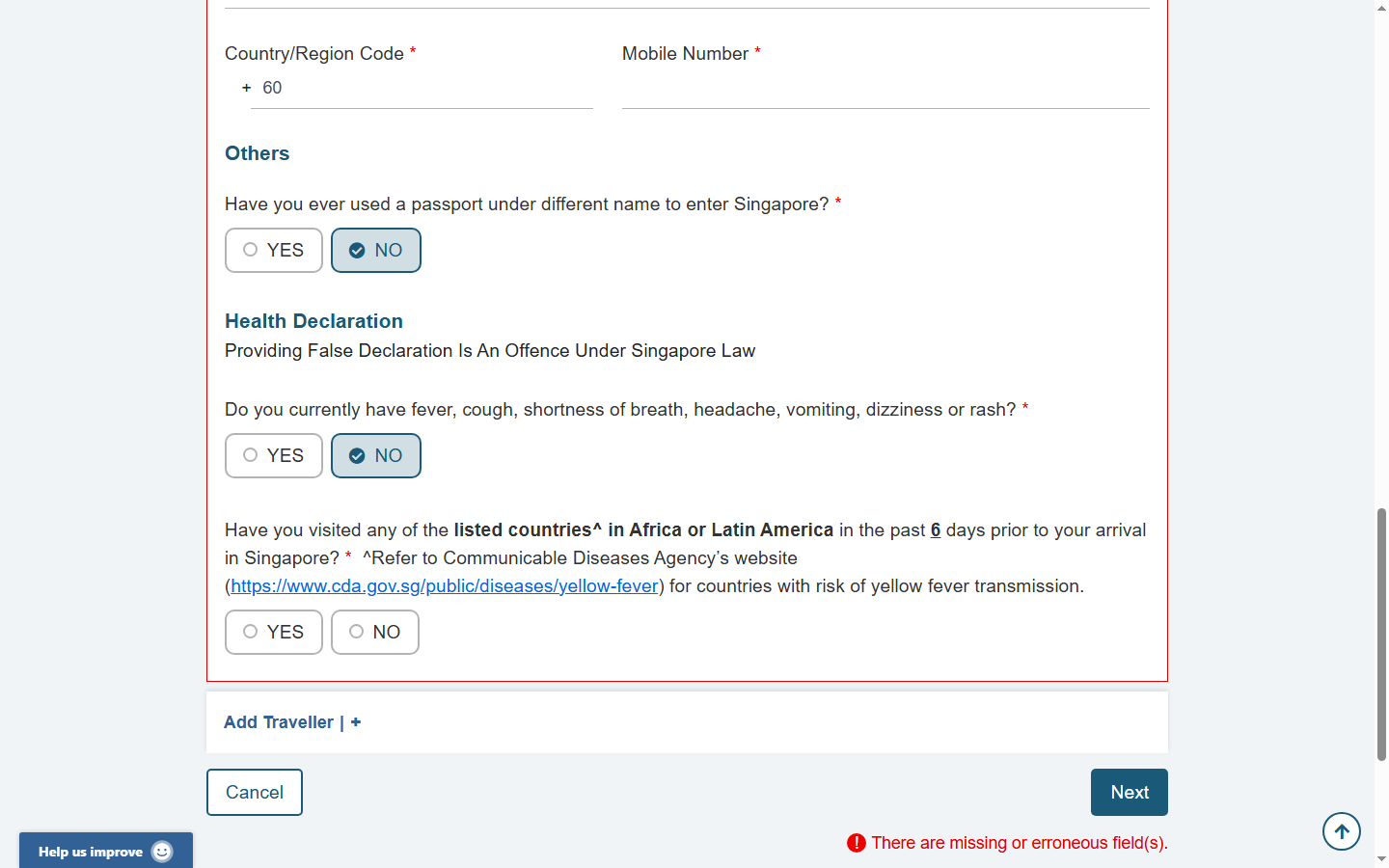The width and height of the screenshot is (1389, 868).
Task: Select NO for visiting Africa or Latin America
Action: coord(374,633)
